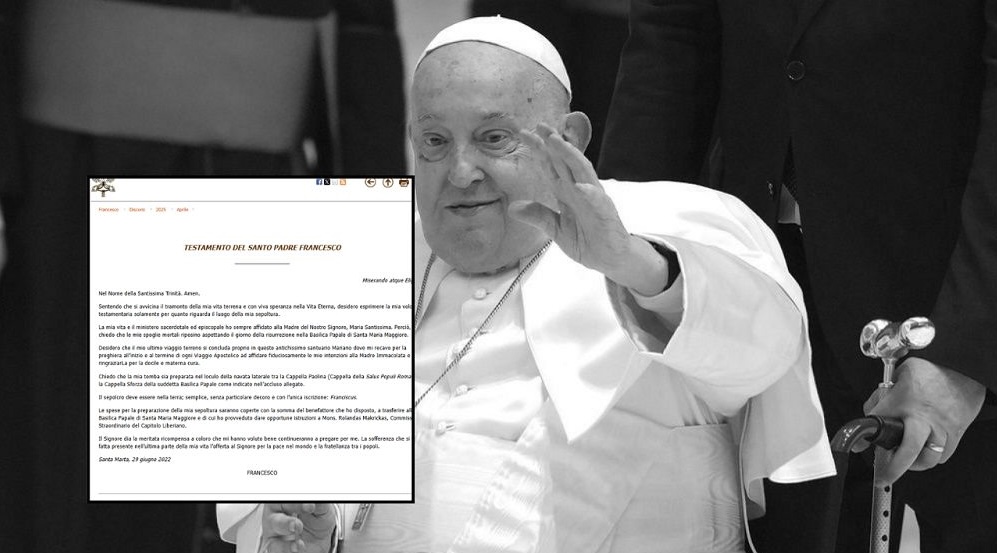Click the Testamento del Santo Padre Francesco heading
This screenshot has height=553, width=997.
pyautogui.click(x=262, y=247)
